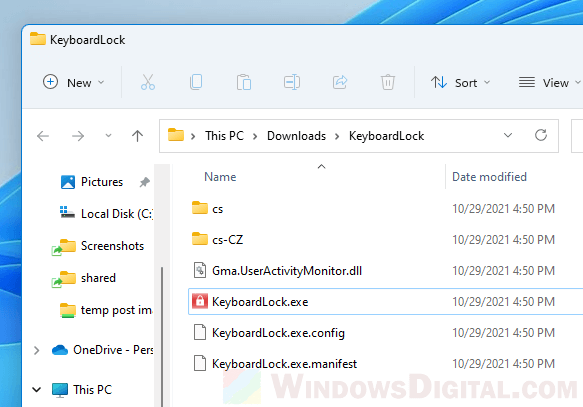Select the cs-CZ folder
Screen dimensions: 583x407
point(386,240)
